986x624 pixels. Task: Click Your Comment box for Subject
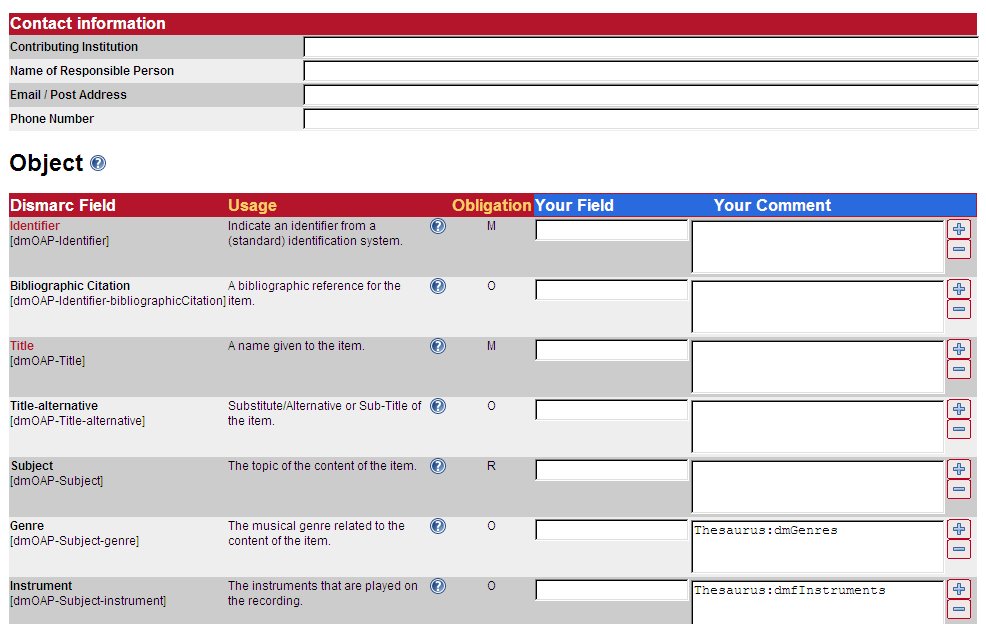pos(817,487)
